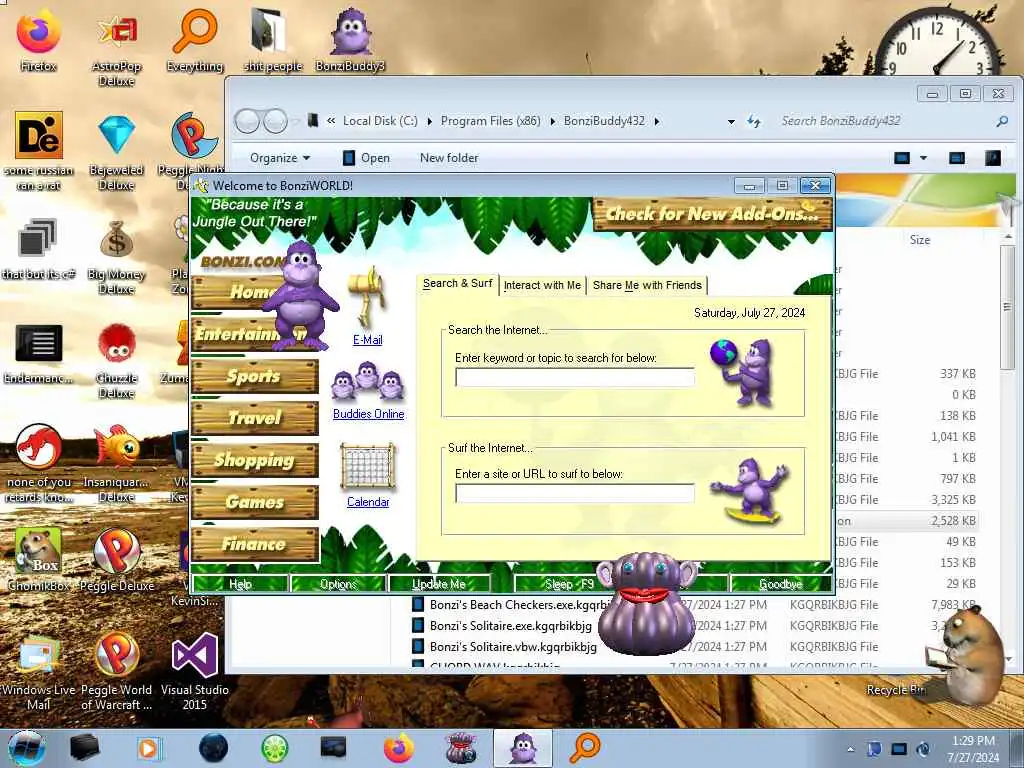Open the Games section in BonziWORLD
This screenshot has height=768, width=1024.
pyautogui.click(x=255, y=502)
